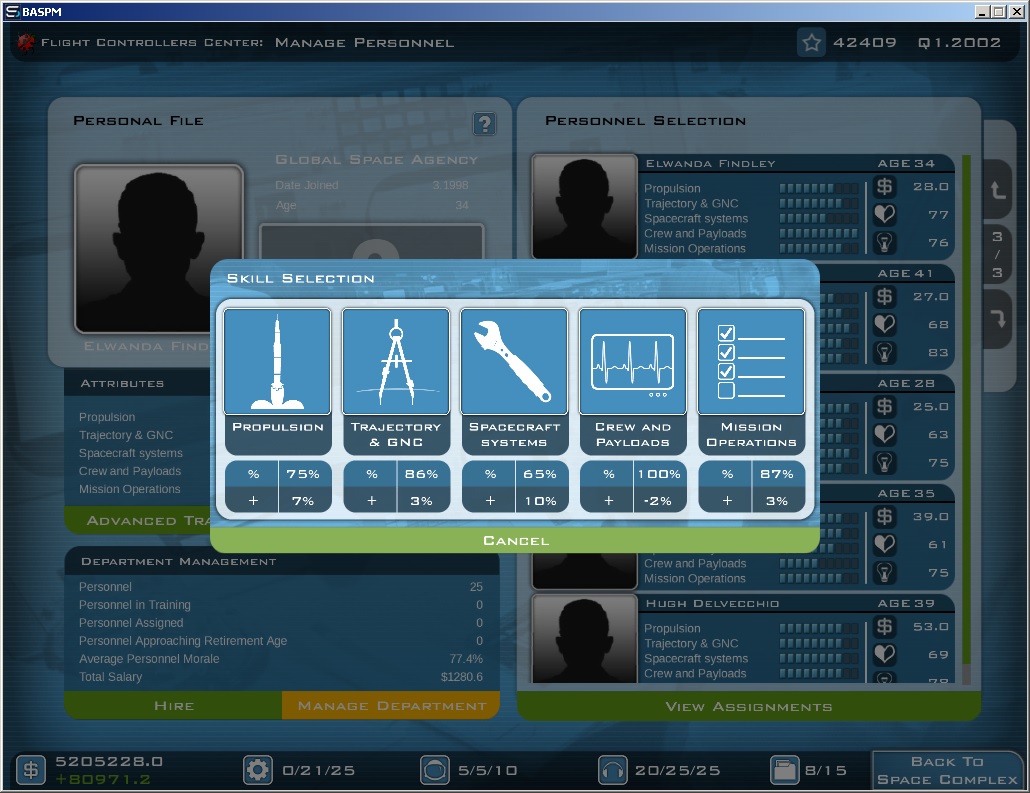
Task: Click the Hire button
Action: 173,706
